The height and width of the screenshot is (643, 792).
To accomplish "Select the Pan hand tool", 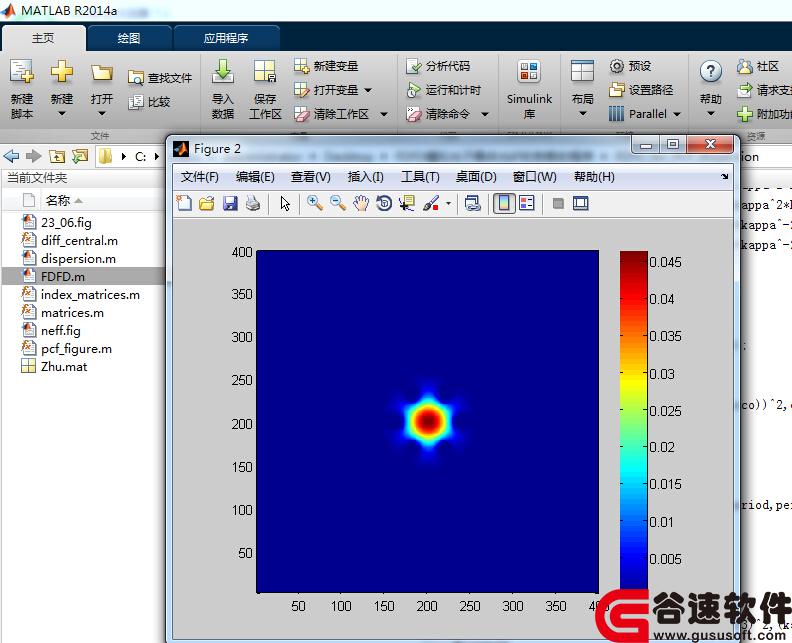I will click(361, 204).
